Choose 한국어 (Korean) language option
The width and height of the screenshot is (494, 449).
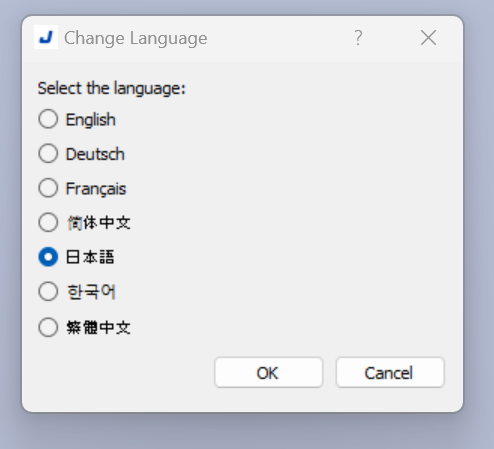(x=77, y=292)
